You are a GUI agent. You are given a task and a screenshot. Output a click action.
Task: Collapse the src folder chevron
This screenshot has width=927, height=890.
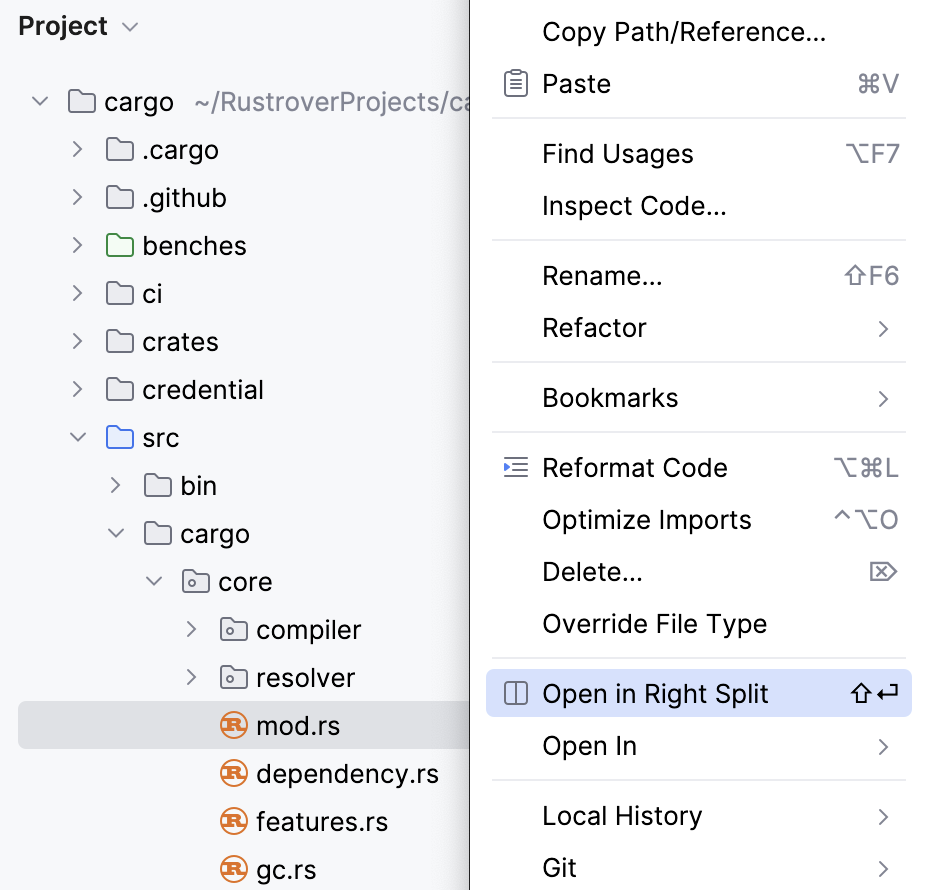pos(78,438)
